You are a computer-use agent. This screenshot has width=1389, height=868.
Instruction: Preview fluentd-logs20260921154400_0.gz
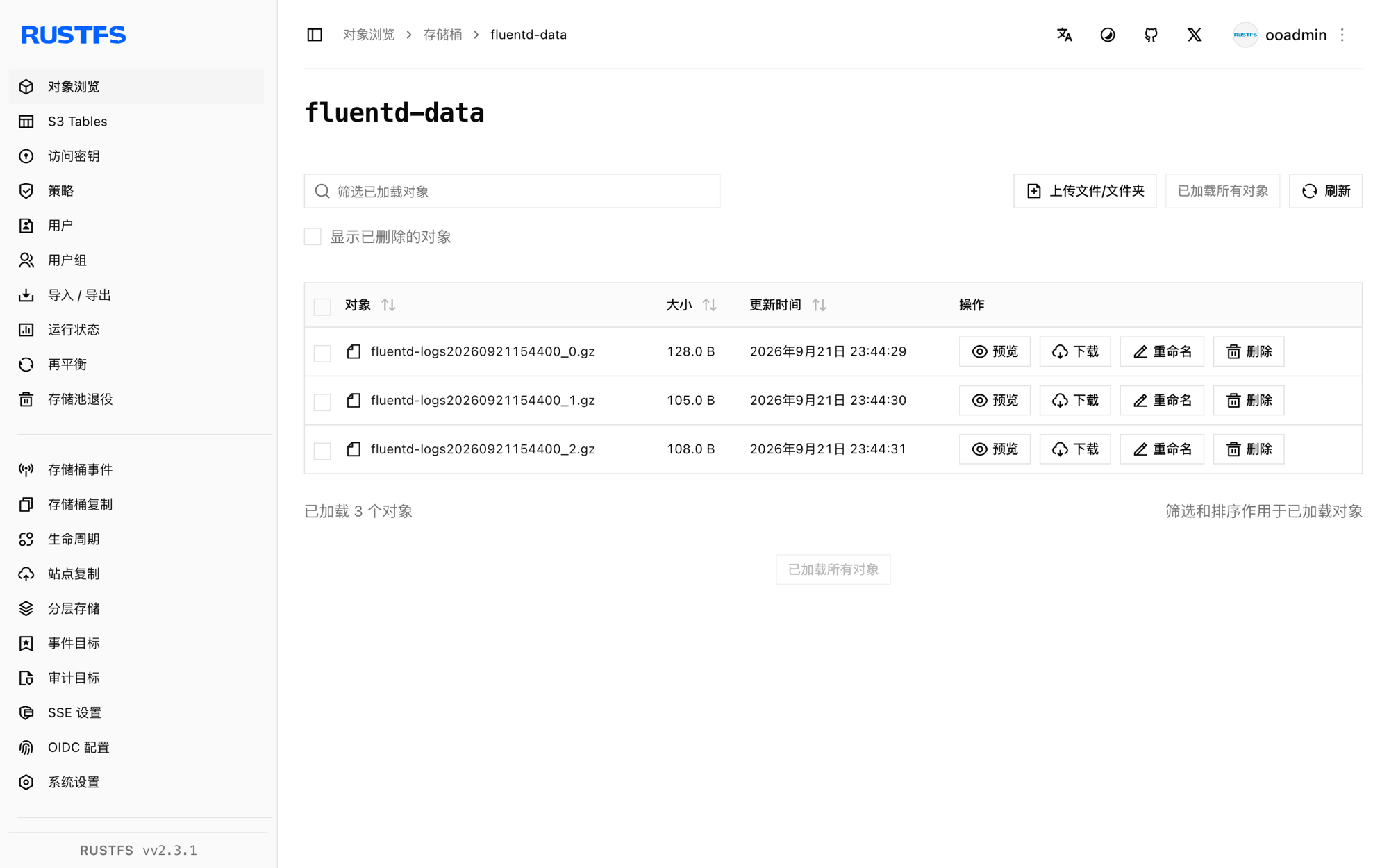pyautogui.click(x=995, y=351)
